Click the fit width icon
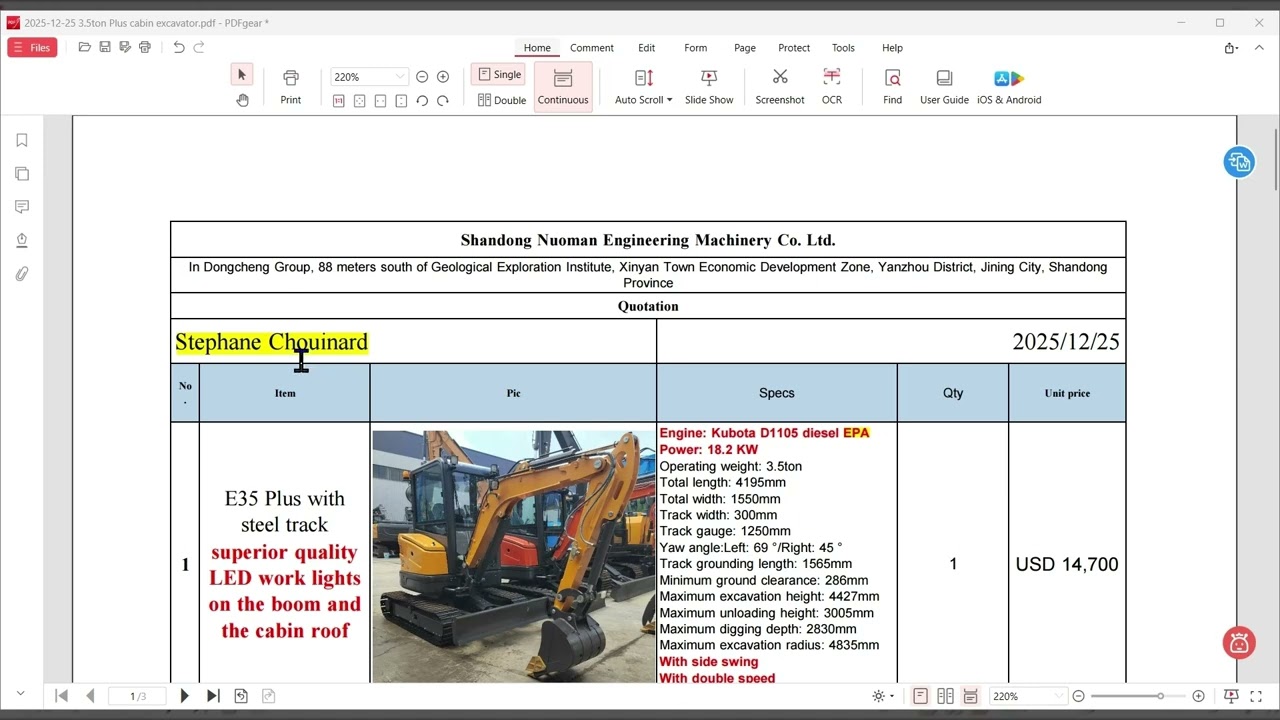The image size is (1280, 720). coord(380,101)
